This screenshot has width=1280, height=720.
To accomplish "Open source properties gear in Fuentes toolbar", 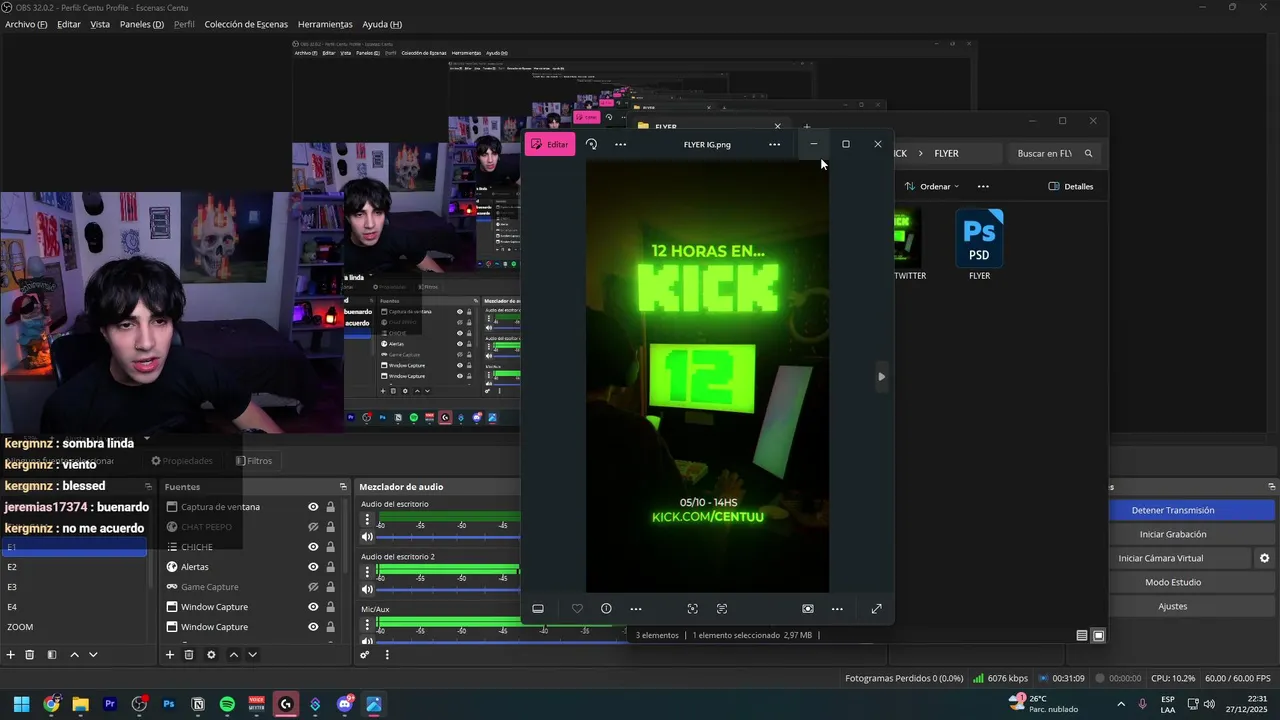I will coord(211,655).
